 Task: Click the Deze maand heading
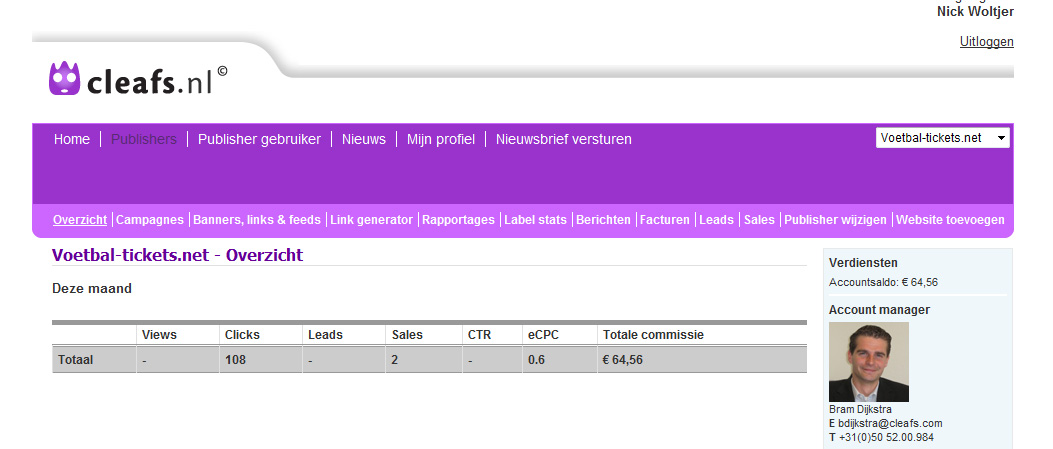coord(92,289)
